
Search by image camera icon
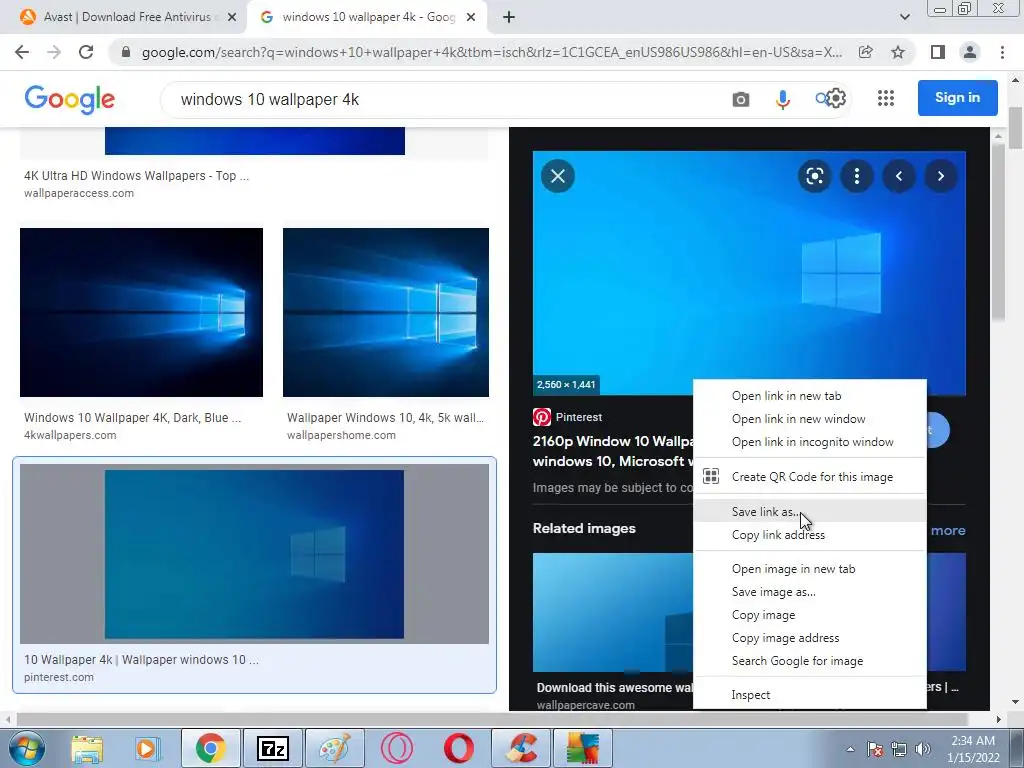(x=741, y=99)
